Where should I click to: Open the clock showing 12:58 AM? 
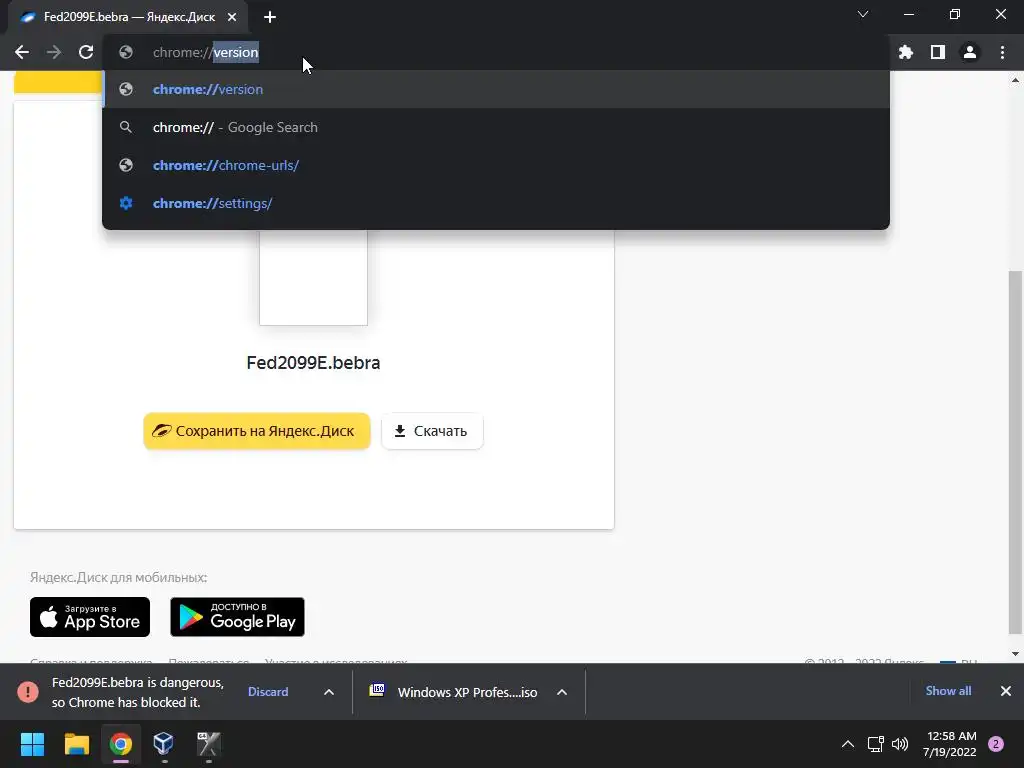pyautogui.click(x=950, y=744)
